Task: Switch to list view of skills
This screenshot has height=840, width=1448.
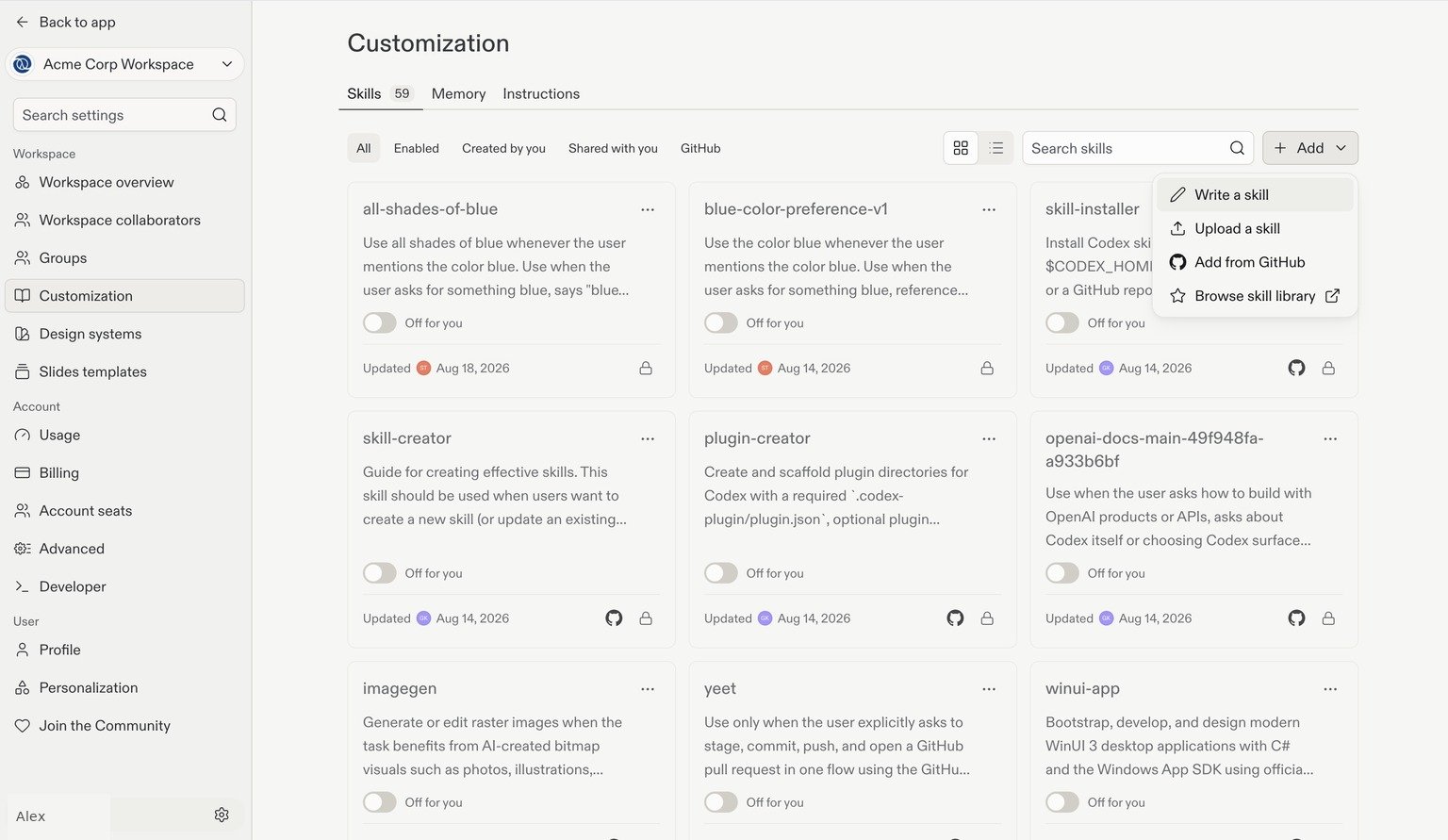Action: [995, 148]
